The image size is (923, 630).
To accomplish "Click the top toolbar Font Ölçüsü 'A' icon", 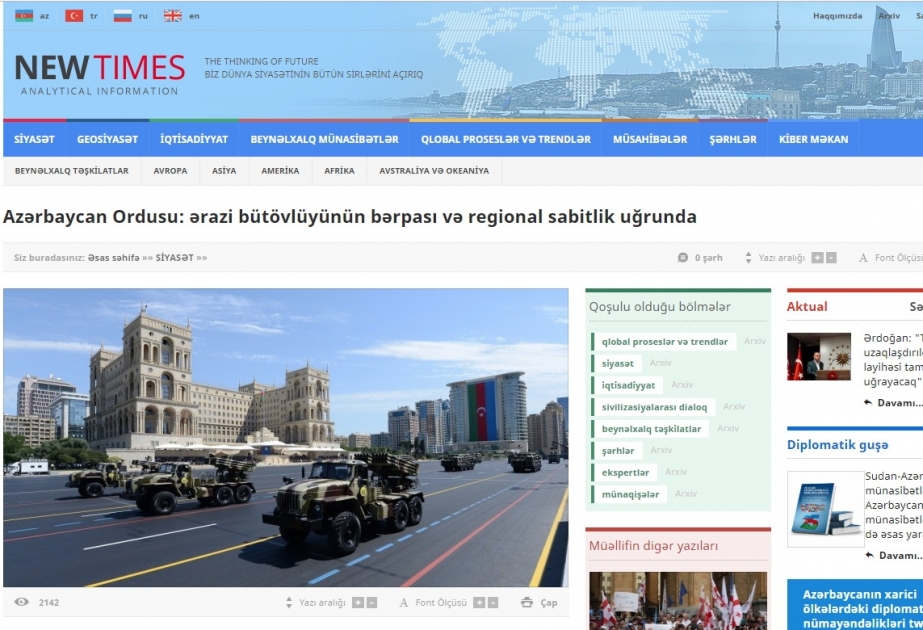I will (x=863, y=257).
